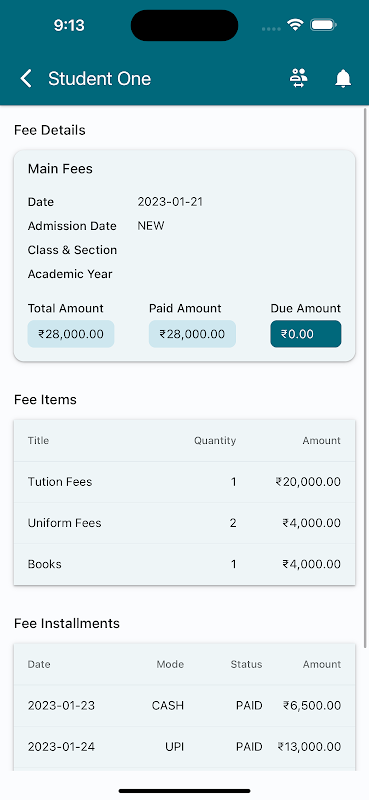
Task: Open the Main Fees card
Action: point(184,256)
